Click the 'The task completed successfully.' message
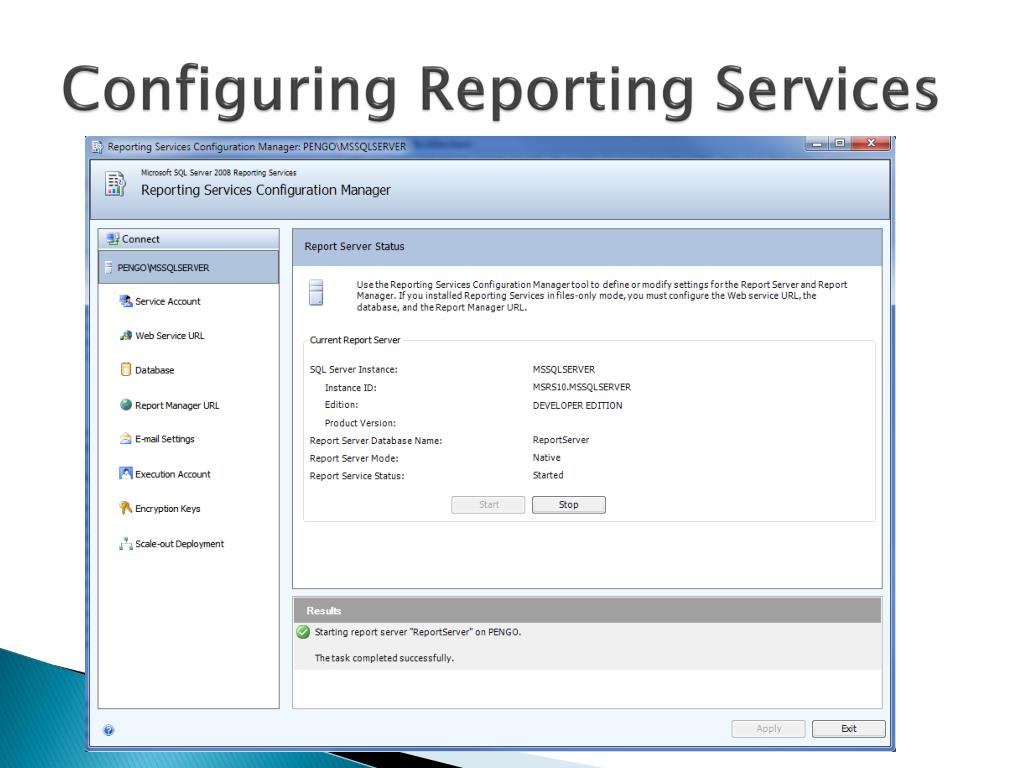Image resolution: width=1024 pixels, height=768 pixels. pyautogui.click(x=384, y=658)
